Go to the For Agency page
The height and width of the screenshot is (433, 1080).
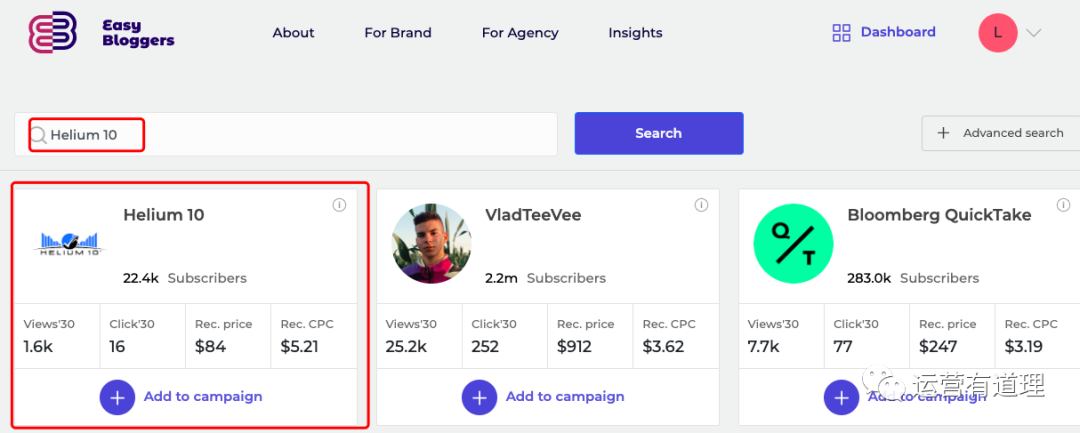(520, 33)
